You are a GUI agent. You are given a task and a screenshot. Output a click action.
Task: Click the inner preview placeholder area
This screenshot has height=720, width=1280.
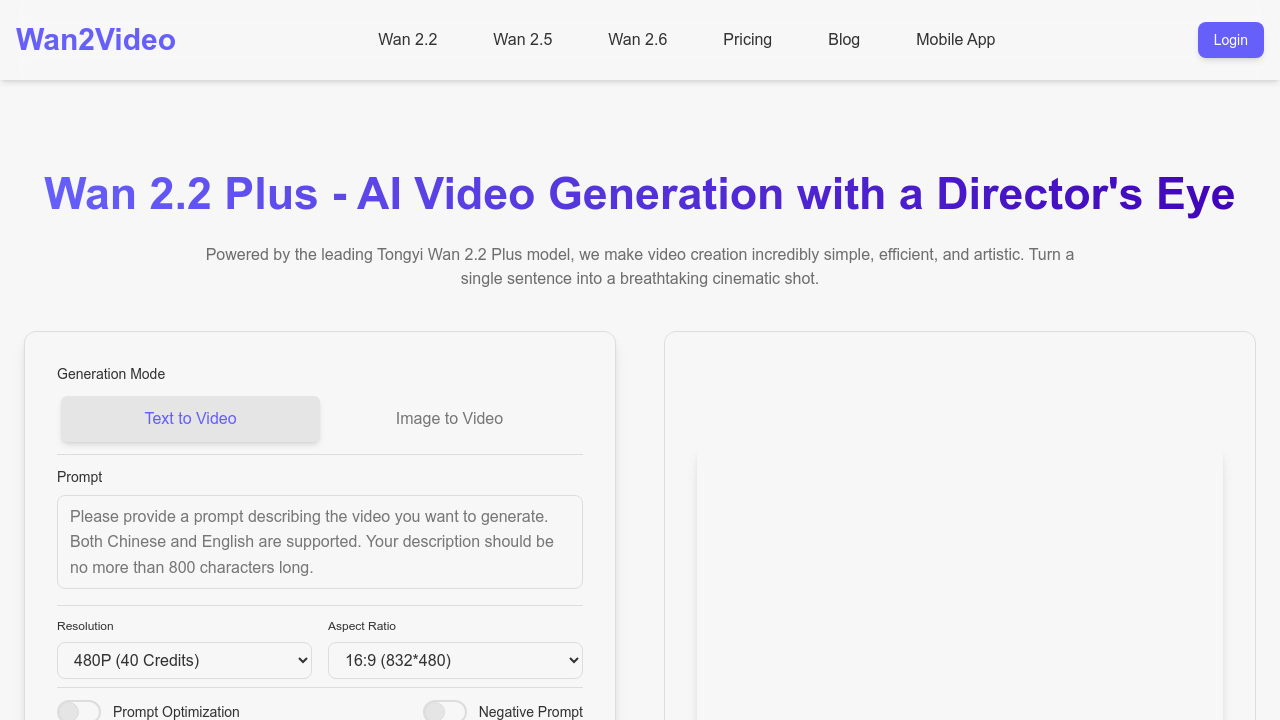click(x=960, y=590)
